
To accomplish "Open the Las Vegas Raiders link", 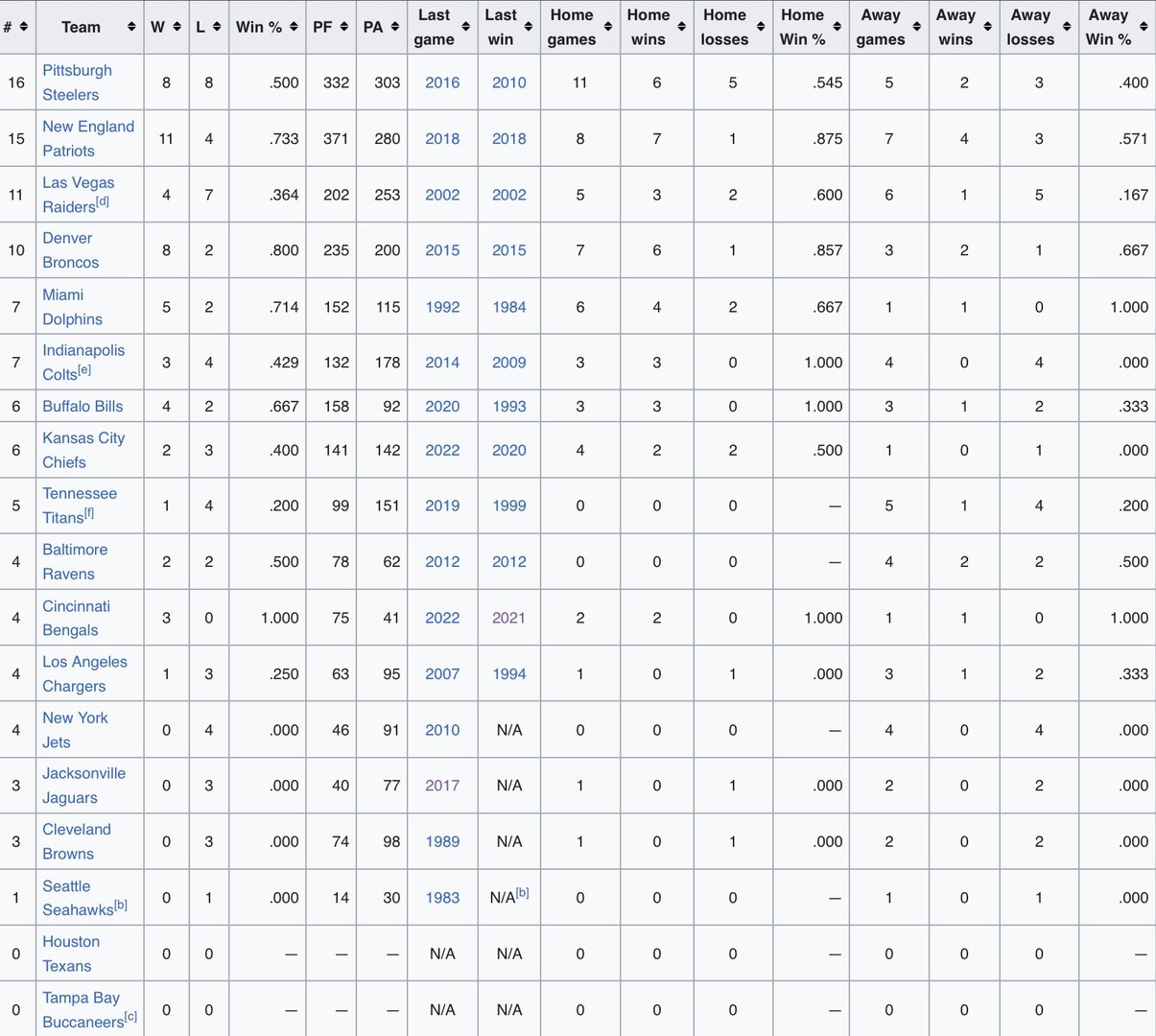I will click(78, 195).
